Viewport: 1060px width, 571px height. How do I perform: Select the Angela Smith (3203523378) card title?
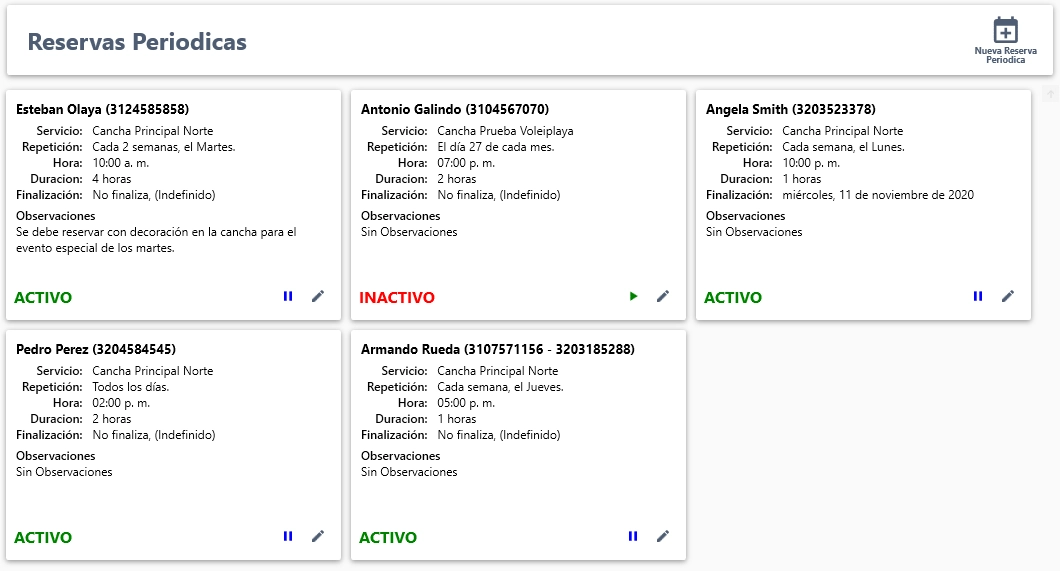coord(790,110)
